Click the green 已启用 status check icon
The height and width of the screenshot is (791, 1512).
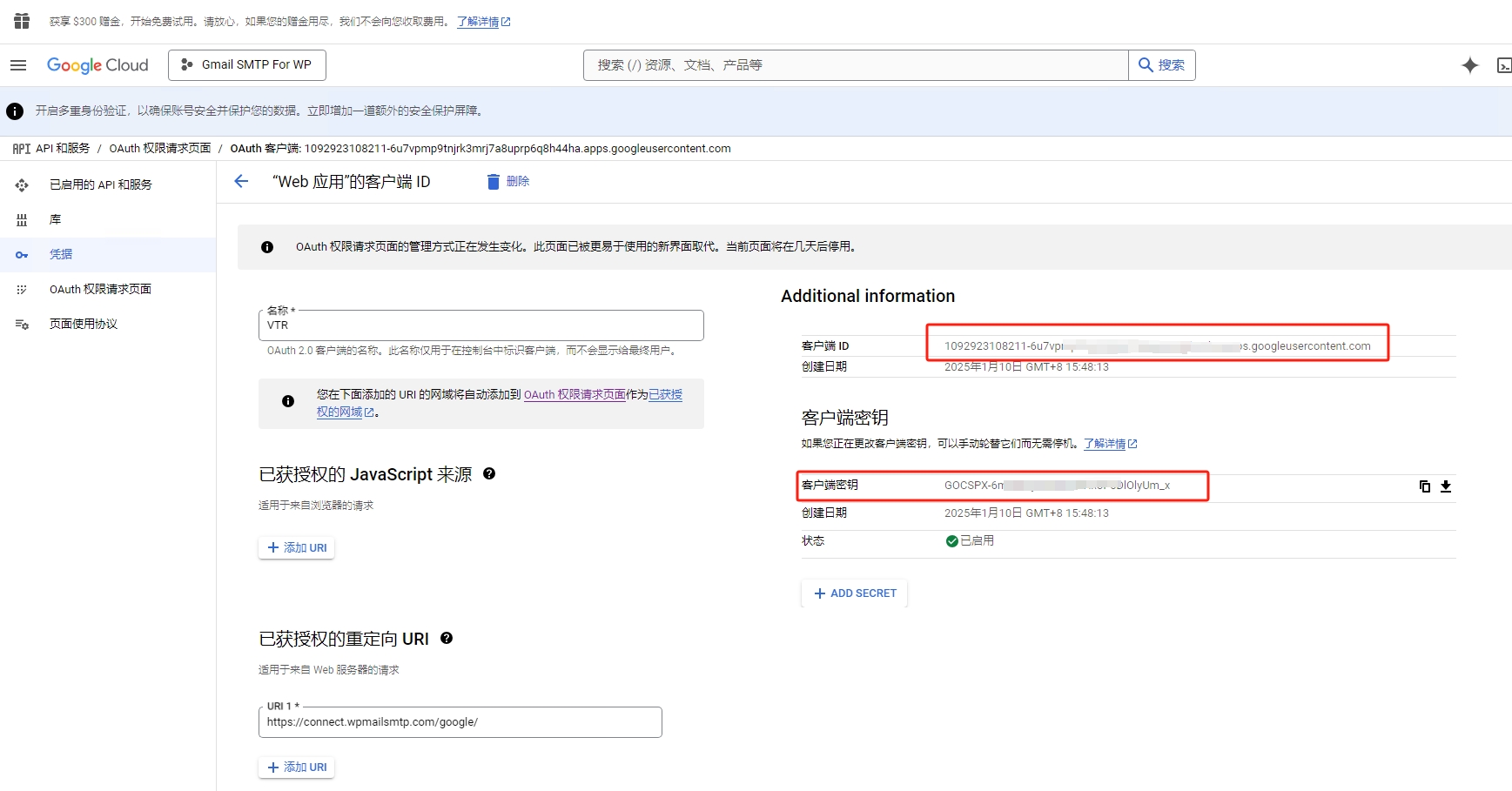pyautogui.click(x=951, y=541)
